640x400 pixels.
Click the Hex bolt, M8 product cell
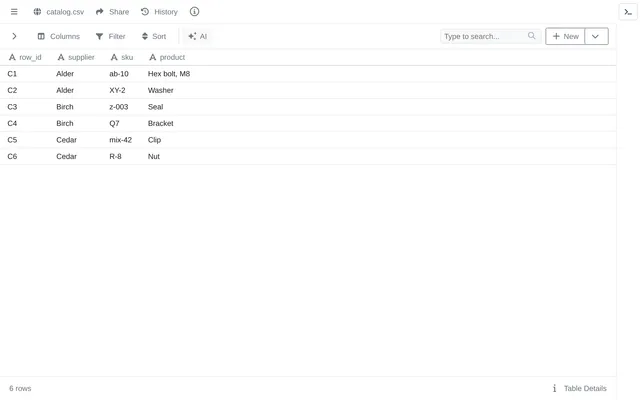(169, 74)
